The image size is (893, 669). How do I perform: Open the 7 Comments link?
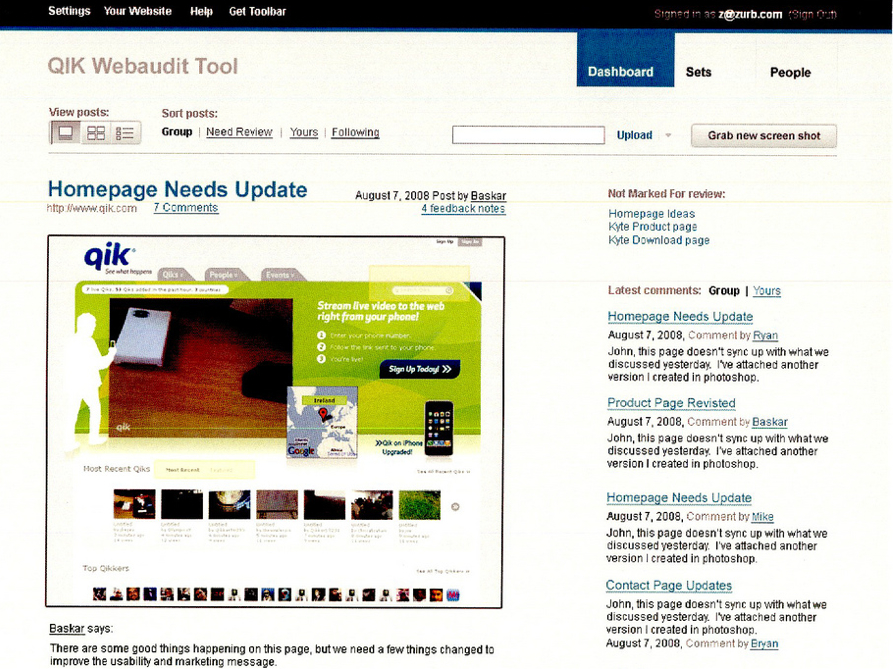pyautogui.click(x=186, y=207)
